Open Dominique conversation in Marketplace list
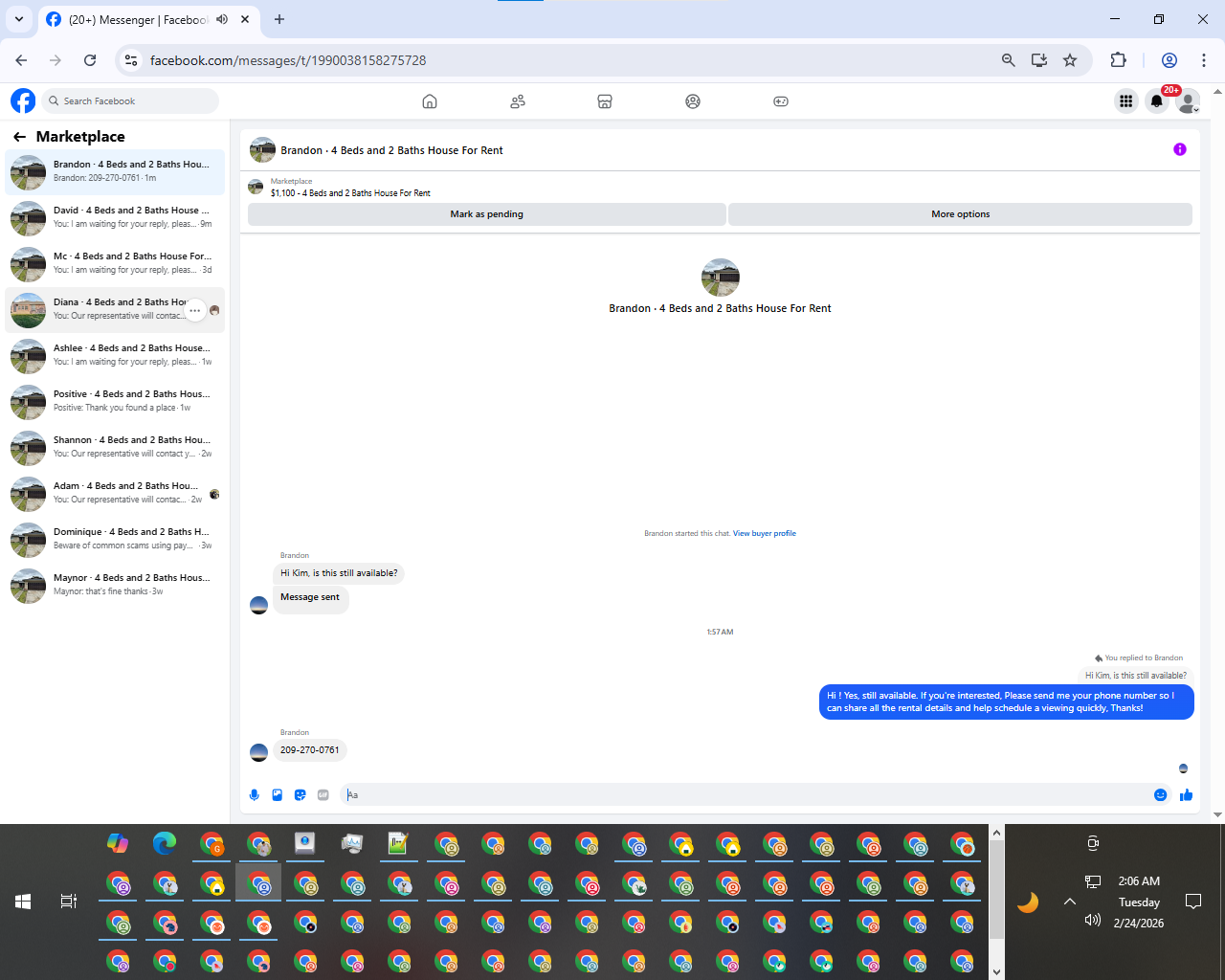 click(x=115, y=540)
